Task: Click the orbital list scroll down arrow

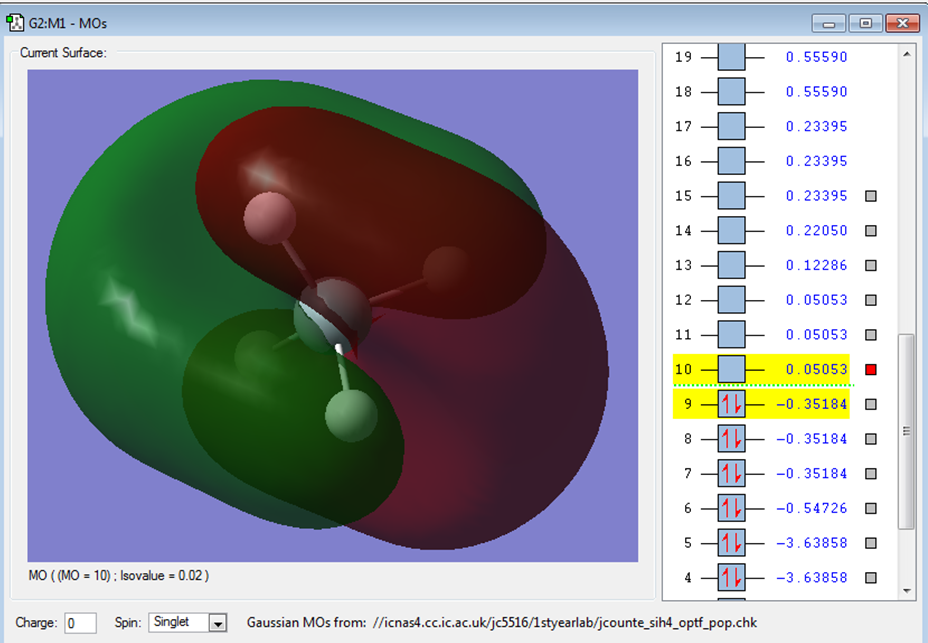Action: pos(907,590)
